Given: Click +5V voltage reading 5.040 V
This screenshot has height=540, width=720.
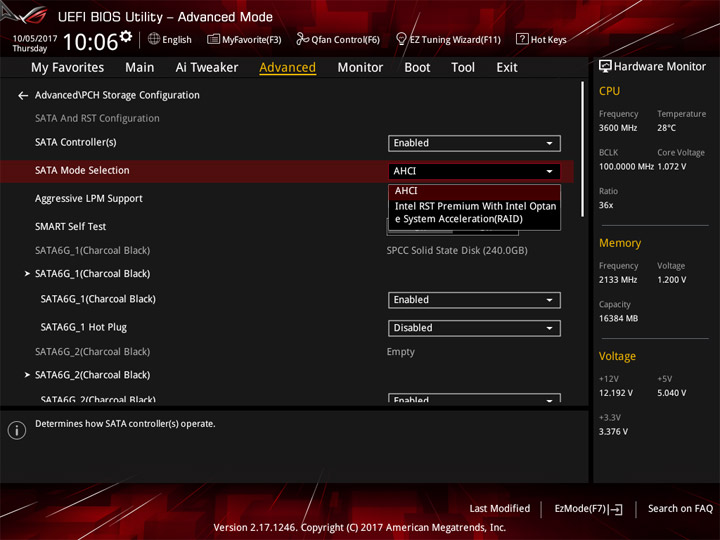Looking at the screenshot, I should click(x=672, y=393).
